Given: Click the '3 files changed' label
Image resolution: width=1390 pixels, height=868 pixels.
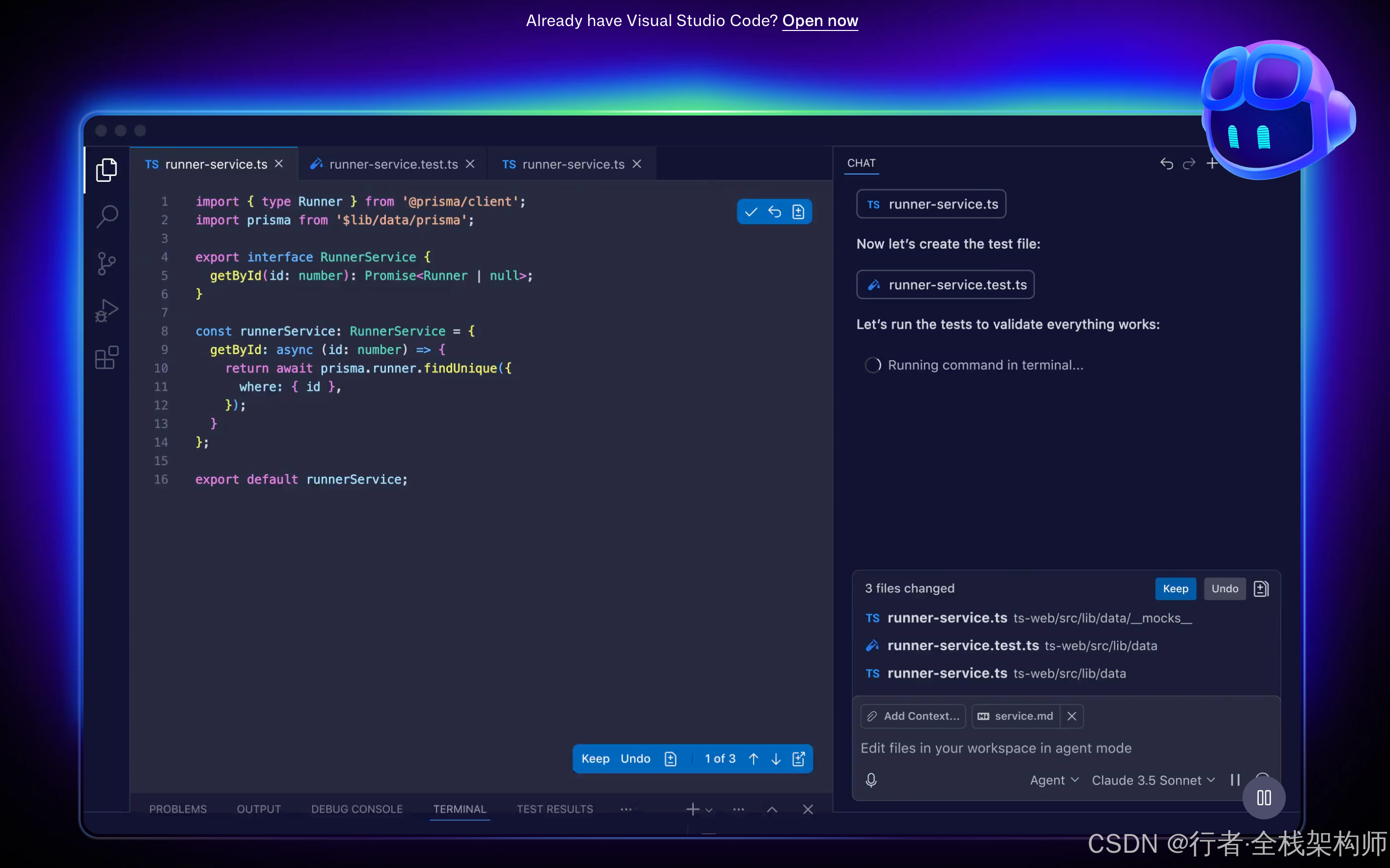Looking at the screenshot, I should click(910, 588).
